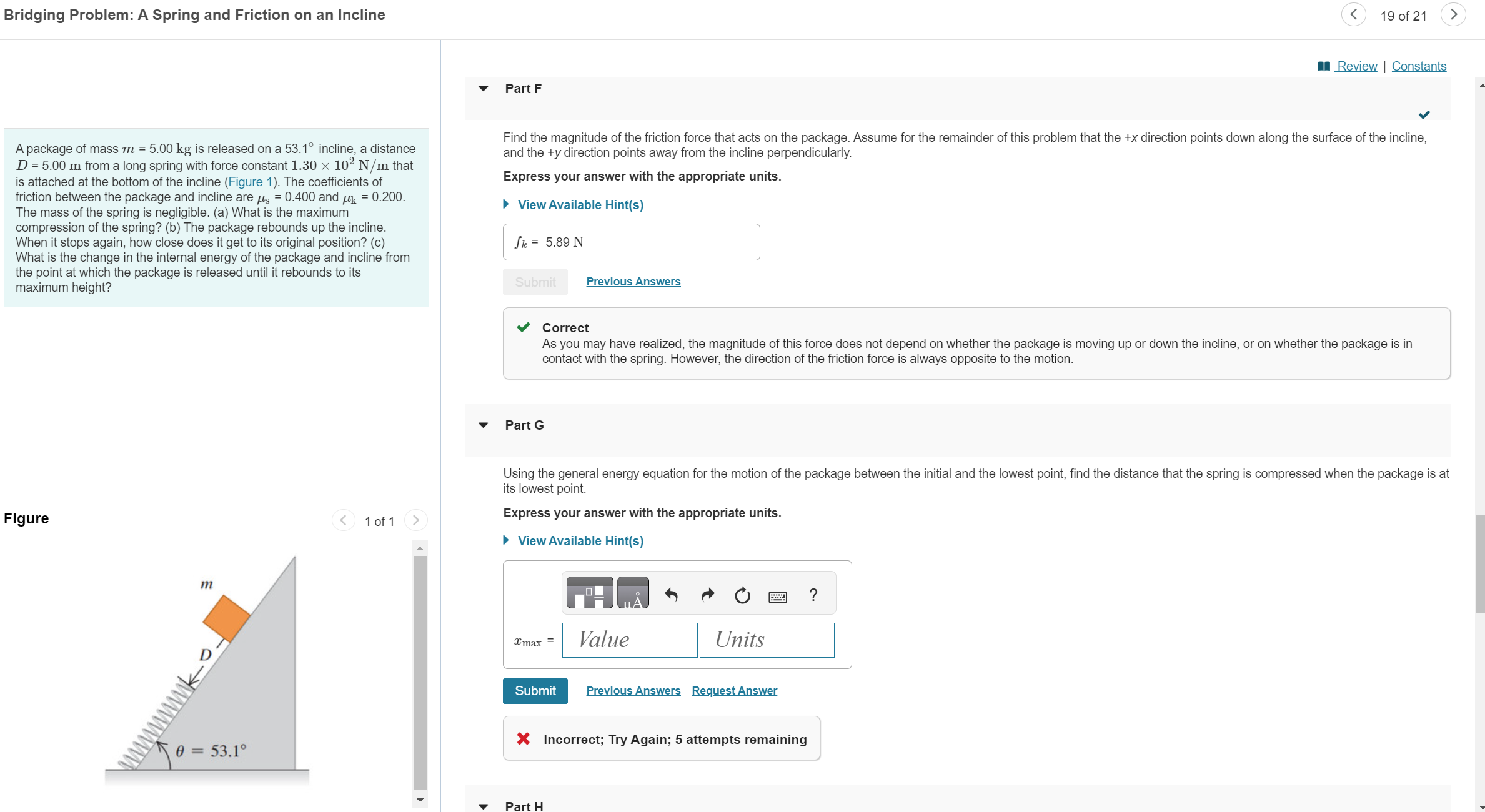Open Previous Answers link in Part G
Screen dimensions: 1485x812
(x=633, y=691)
